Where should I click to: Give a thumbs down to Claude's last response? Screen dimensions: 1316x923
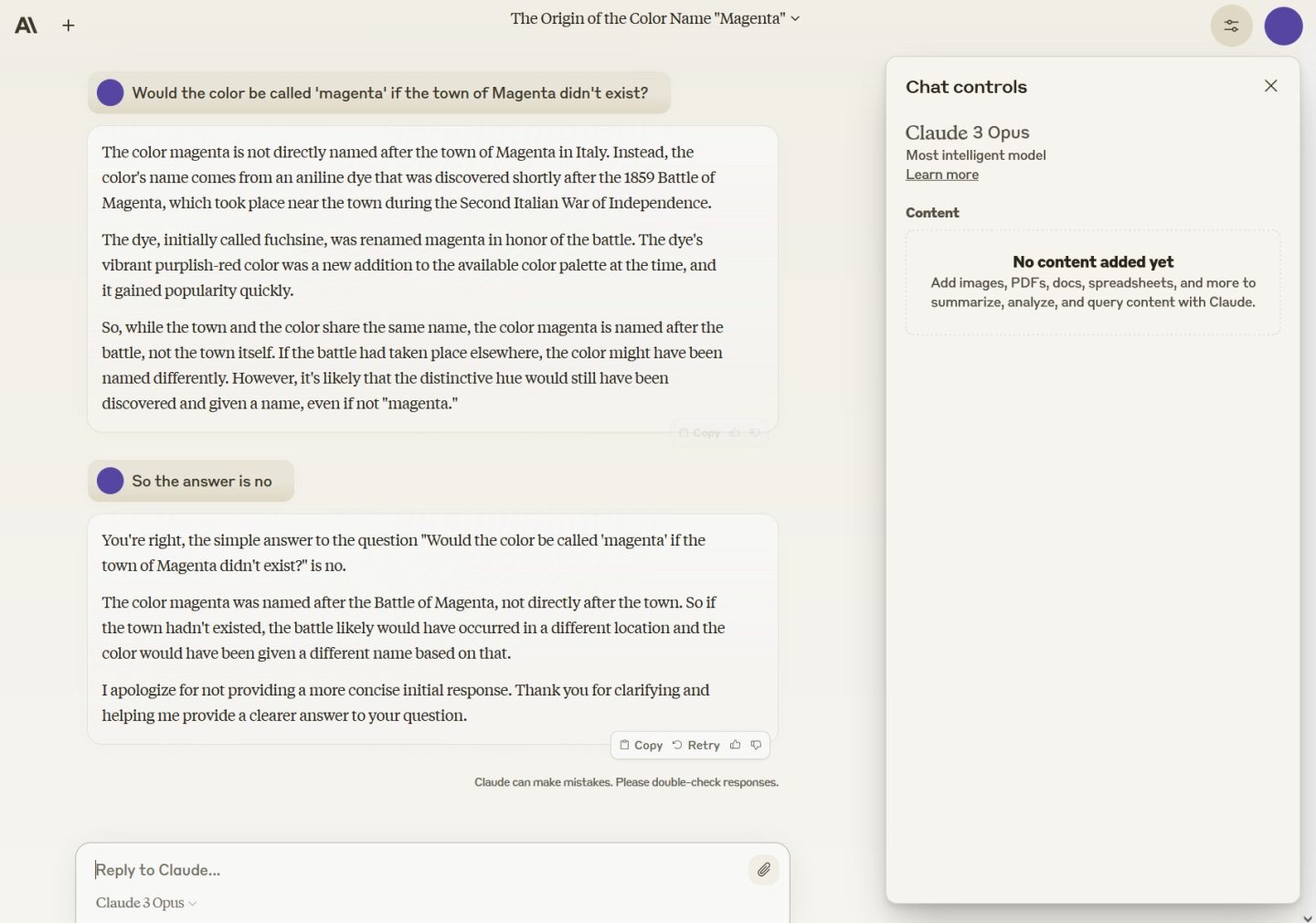[756, 745]
